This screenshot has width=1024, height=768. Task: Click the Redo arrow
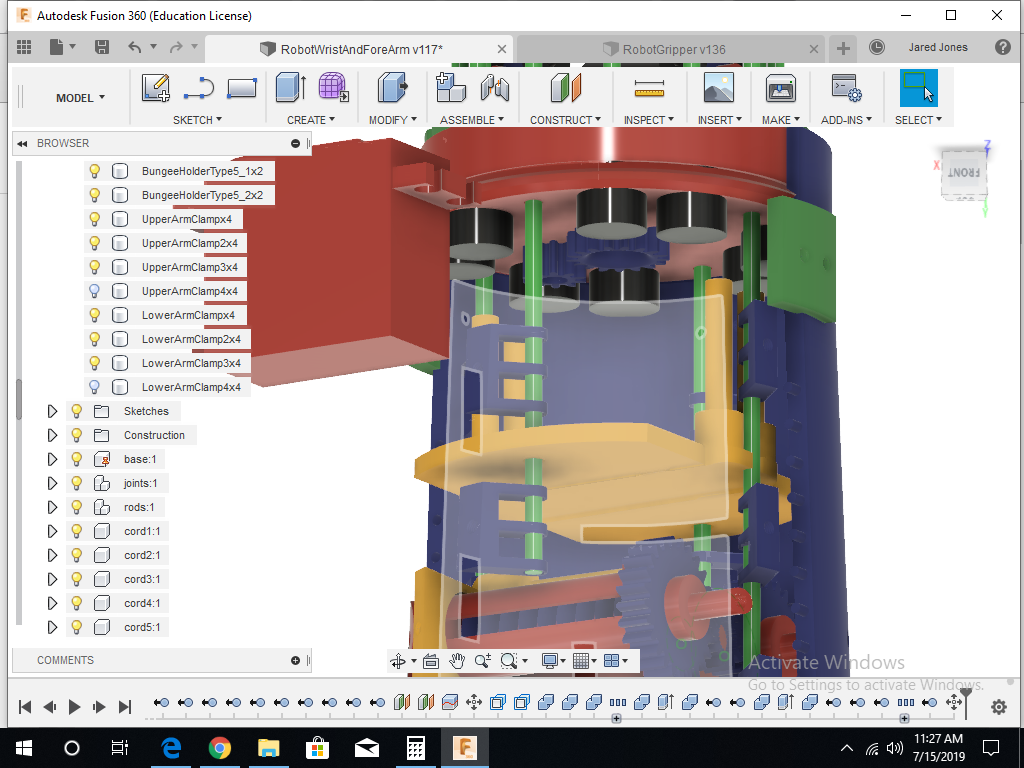pyautogui.click(x=176, y=47)
